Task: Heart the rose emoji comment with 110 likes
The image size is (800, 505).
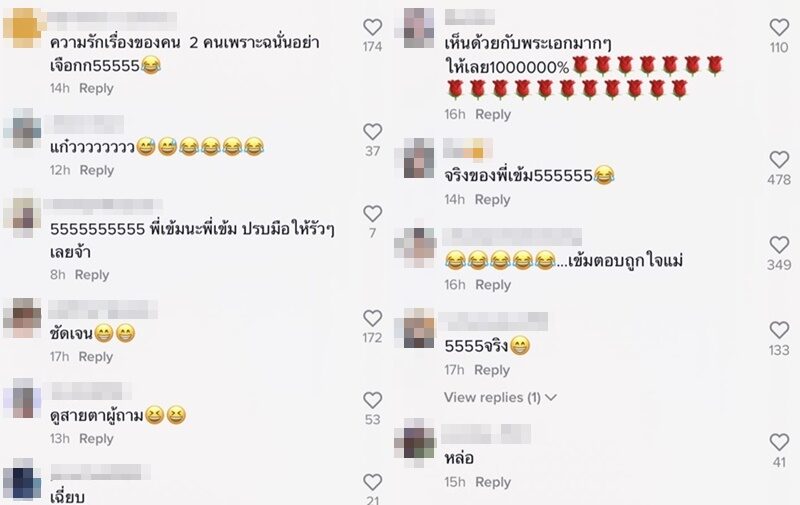Action: 779,27
